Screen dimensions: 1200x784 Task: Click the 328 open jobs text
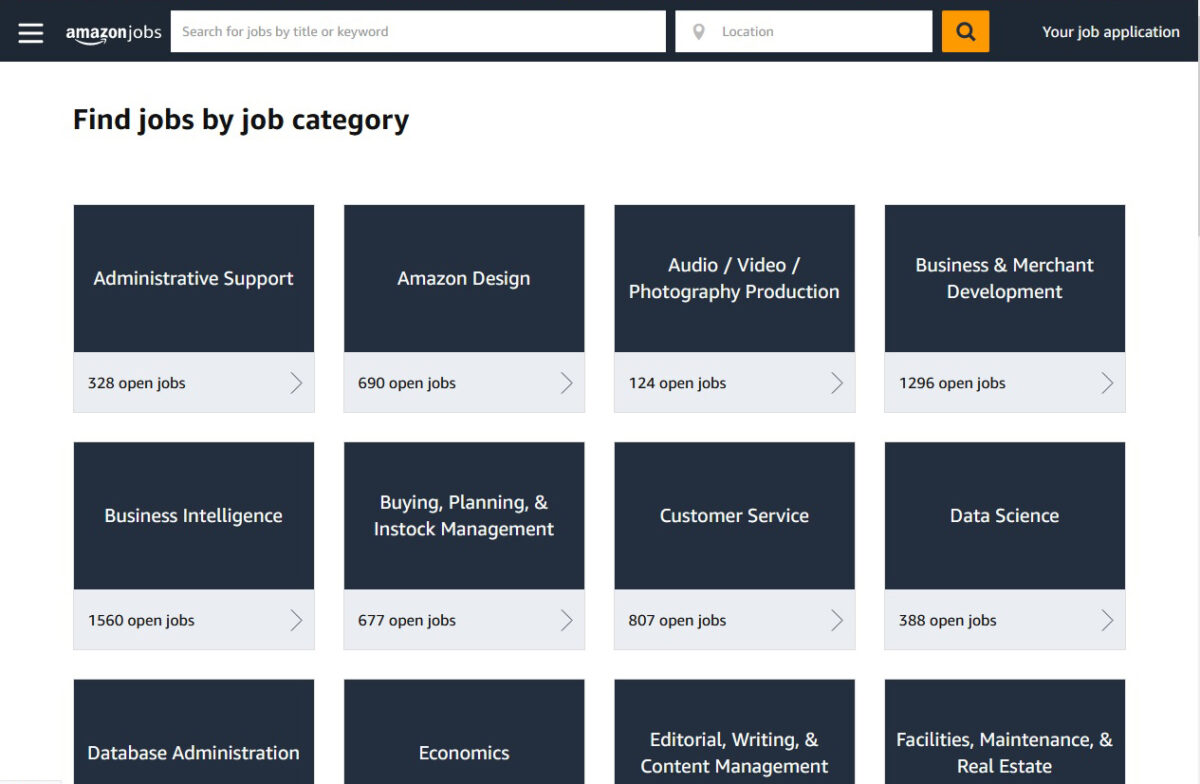tap(137, 383)
